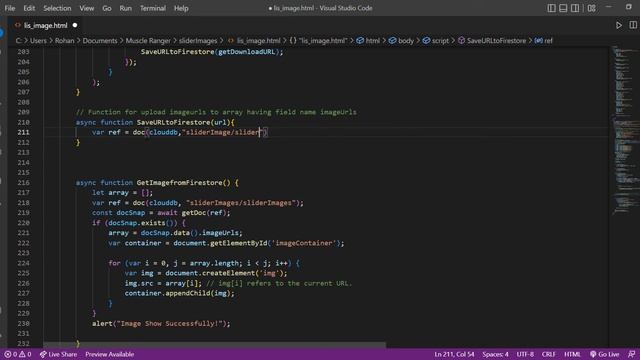Click the 'imageContainer' string literal

coord(304,243)
